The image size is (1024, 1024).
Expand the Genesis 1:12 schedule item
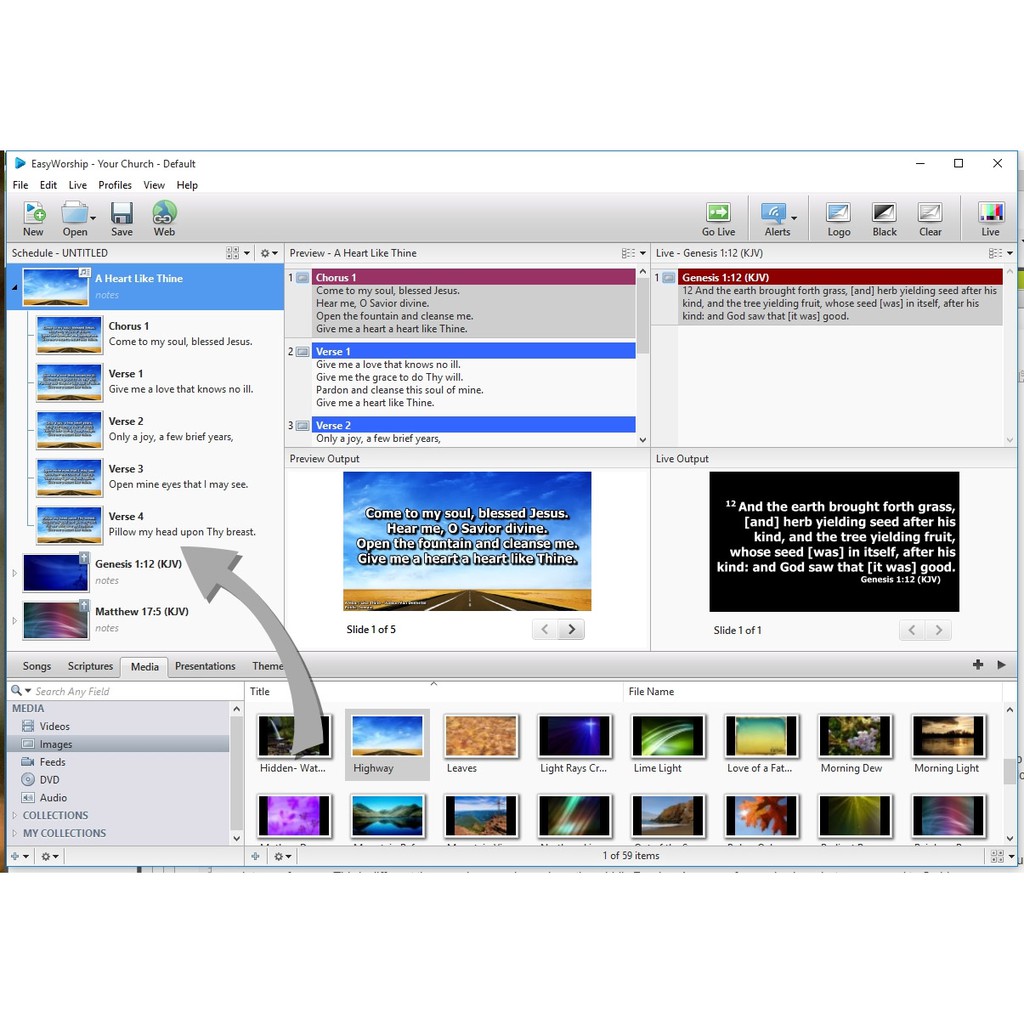(14, 573)
